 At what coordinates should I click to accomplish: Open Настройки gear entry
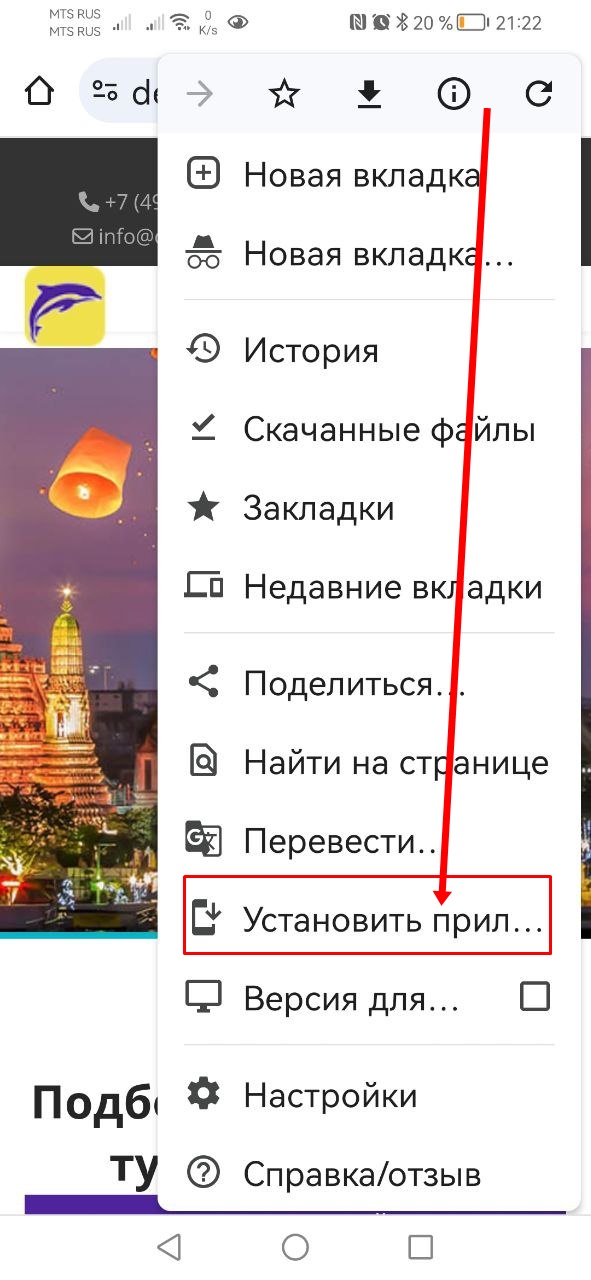[x=370, y=1095]
